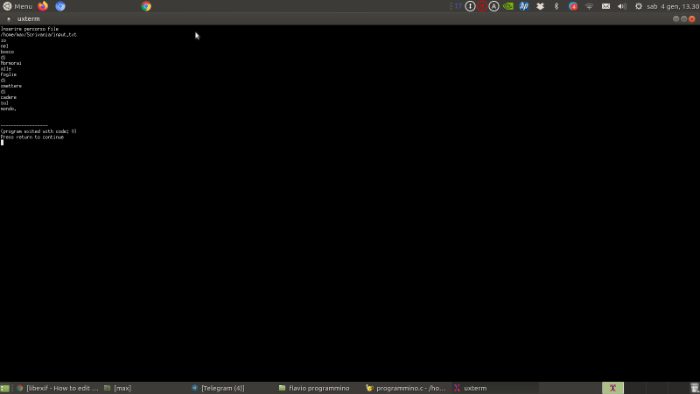Open the trash icon in the bottom panel
This screenshot has height=394, width=700.
[x=694, y=388]
